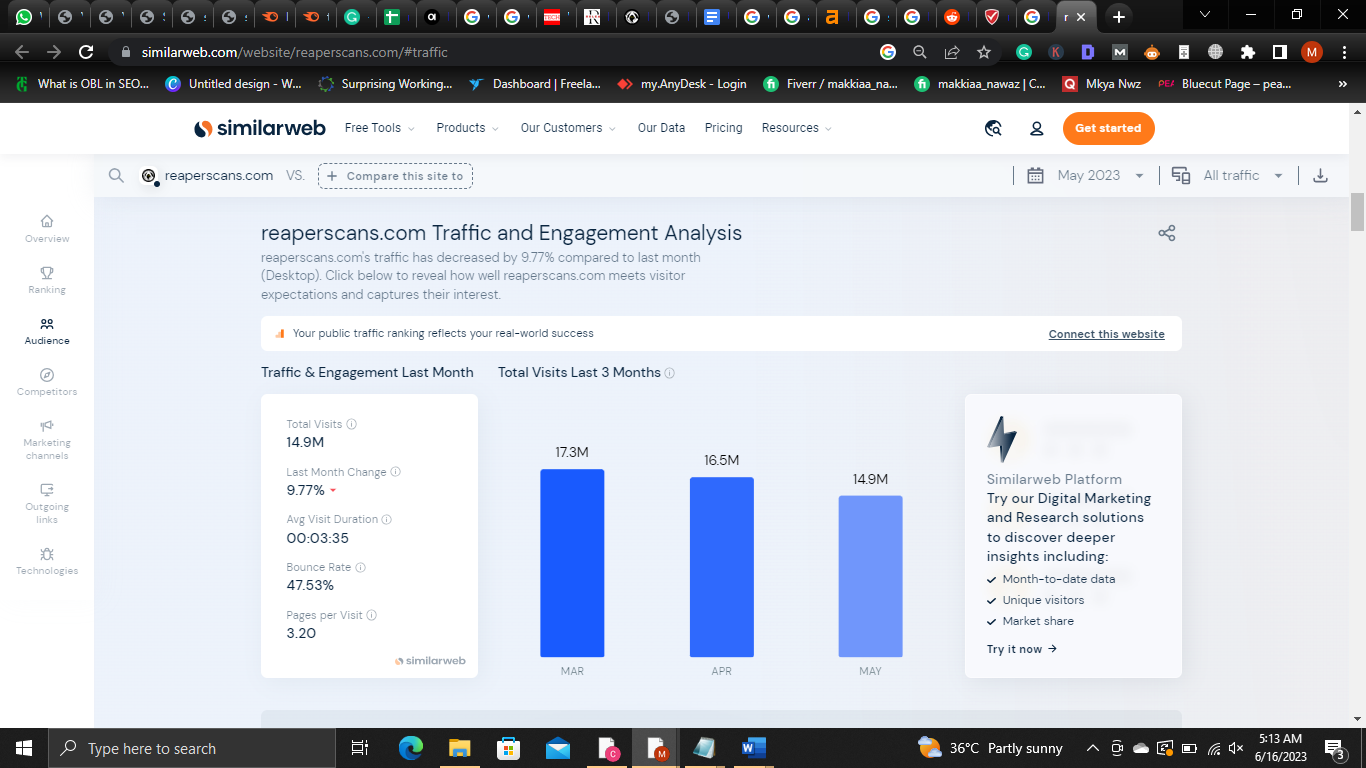Expand the Products menu
This screenshot has width=1366, height=768.
tap(468, 128)
